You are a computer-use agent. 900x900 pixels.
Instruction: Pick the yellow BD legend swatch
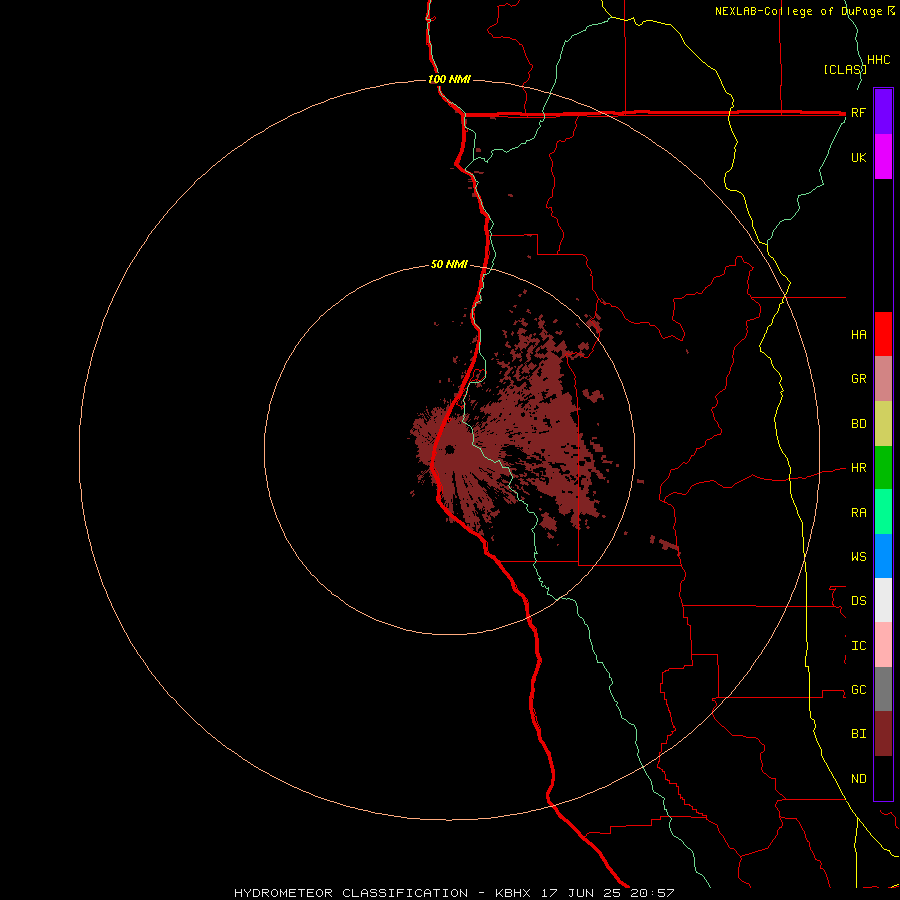tap(883, 424)
